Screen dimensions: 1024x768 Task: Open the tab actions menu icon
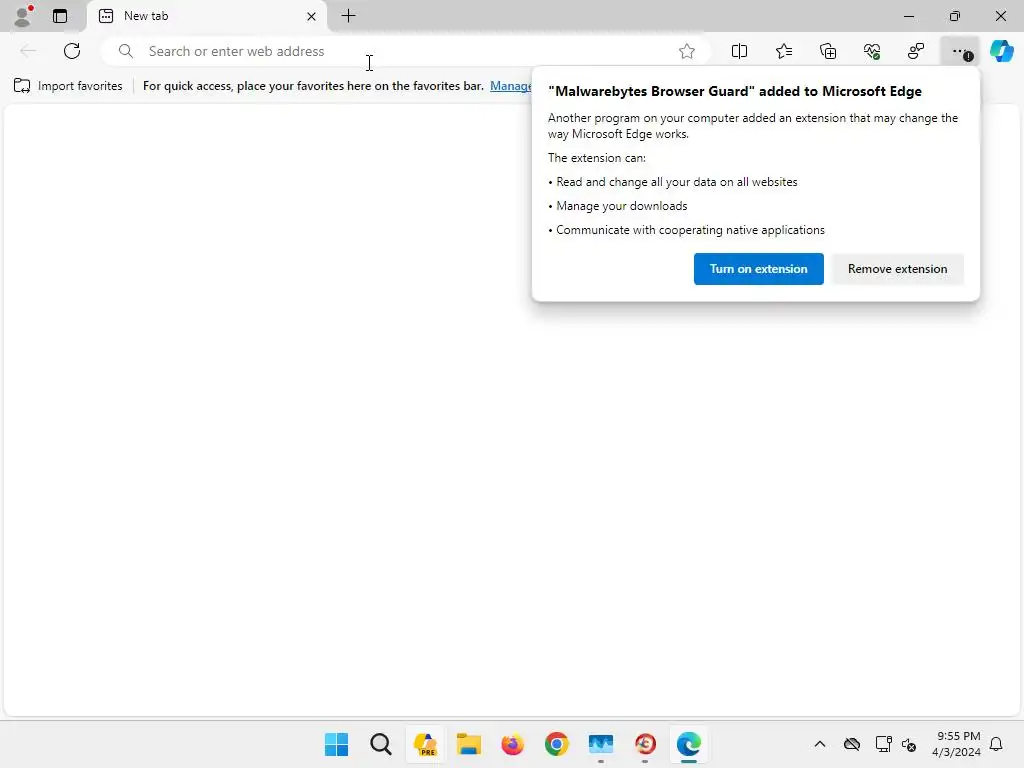[60, 16]
